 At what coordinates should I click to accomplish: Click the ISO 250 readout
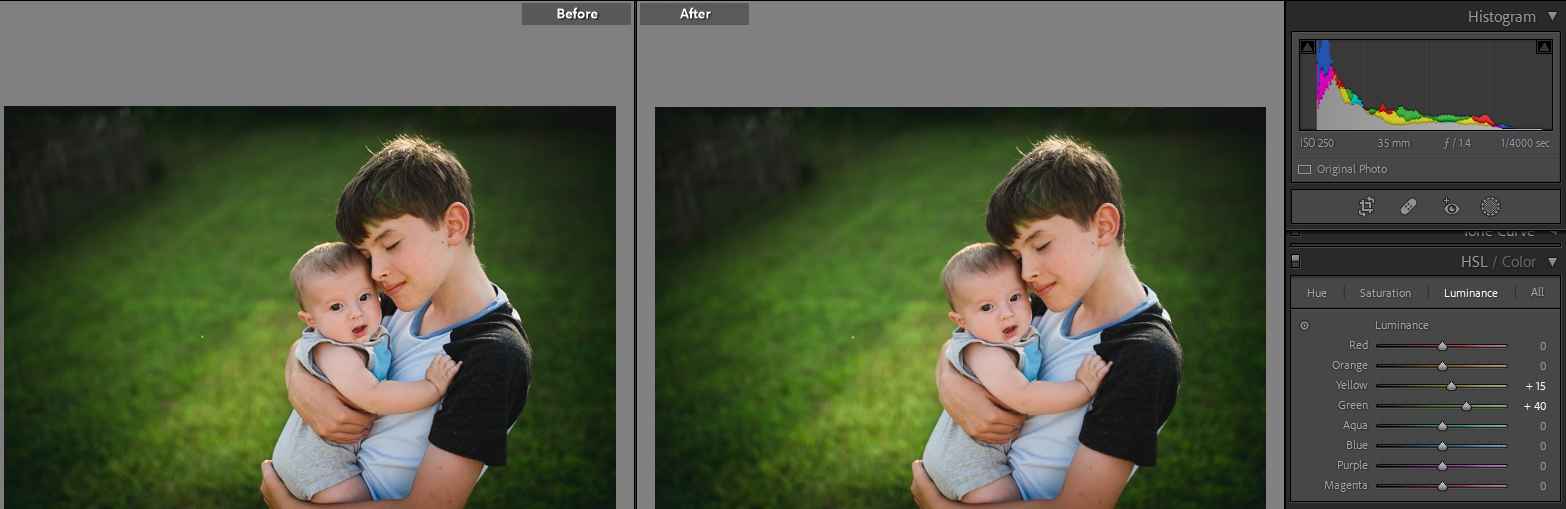pos(1318,144)
